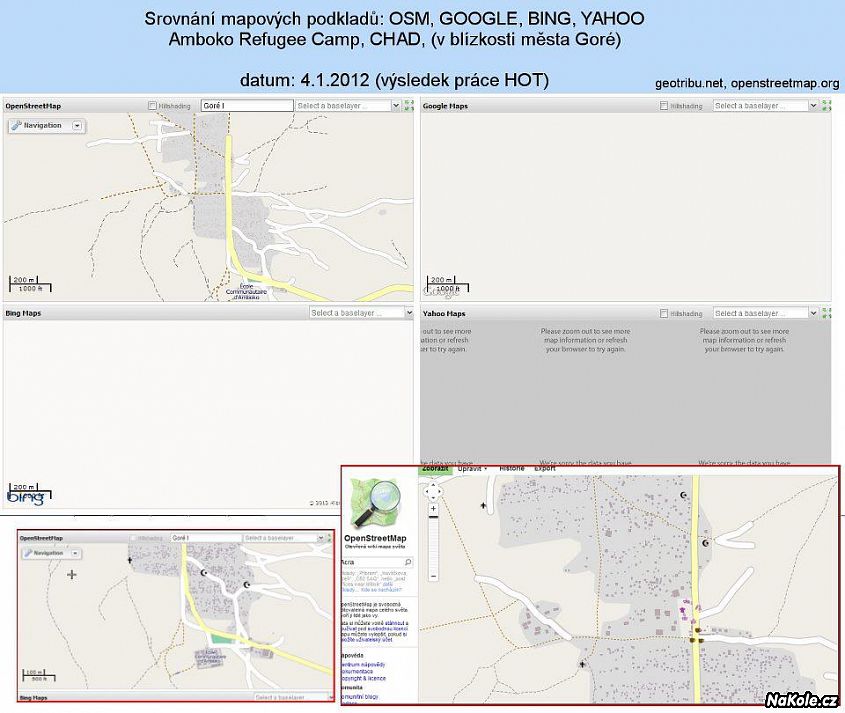Click the Navigation wrench icon in lower-left inset map
Screen dimensions: 845x713
click(29, 553)
